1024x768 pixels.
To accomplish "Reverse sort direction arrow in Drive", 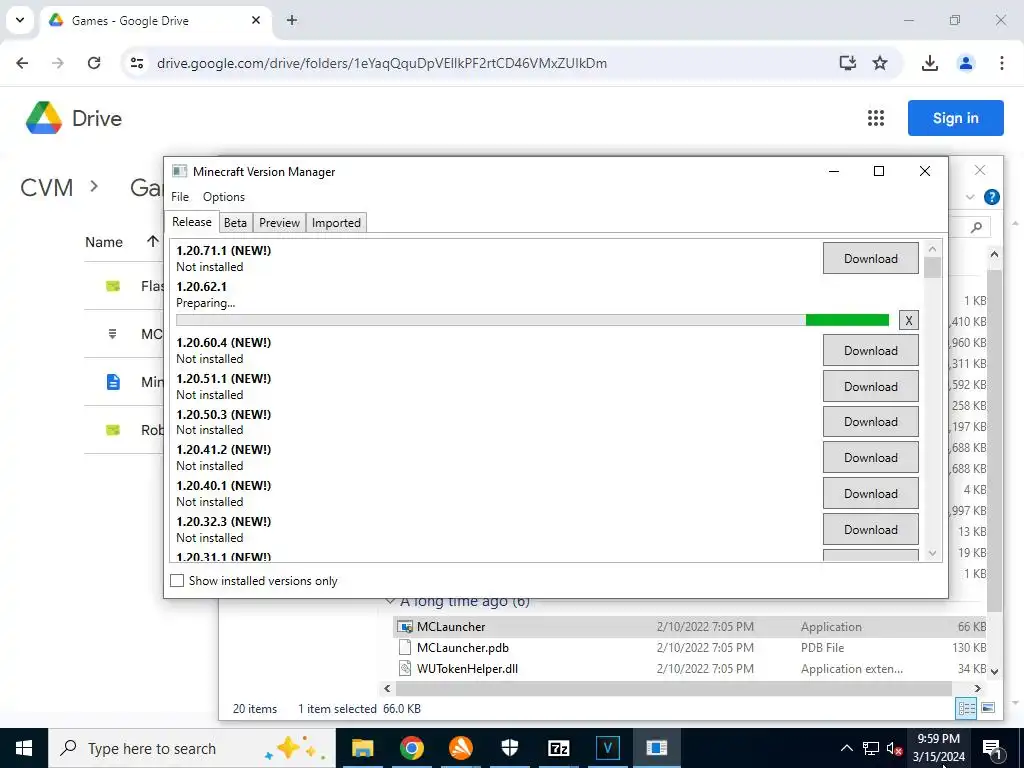I will [x=153, y=242].
